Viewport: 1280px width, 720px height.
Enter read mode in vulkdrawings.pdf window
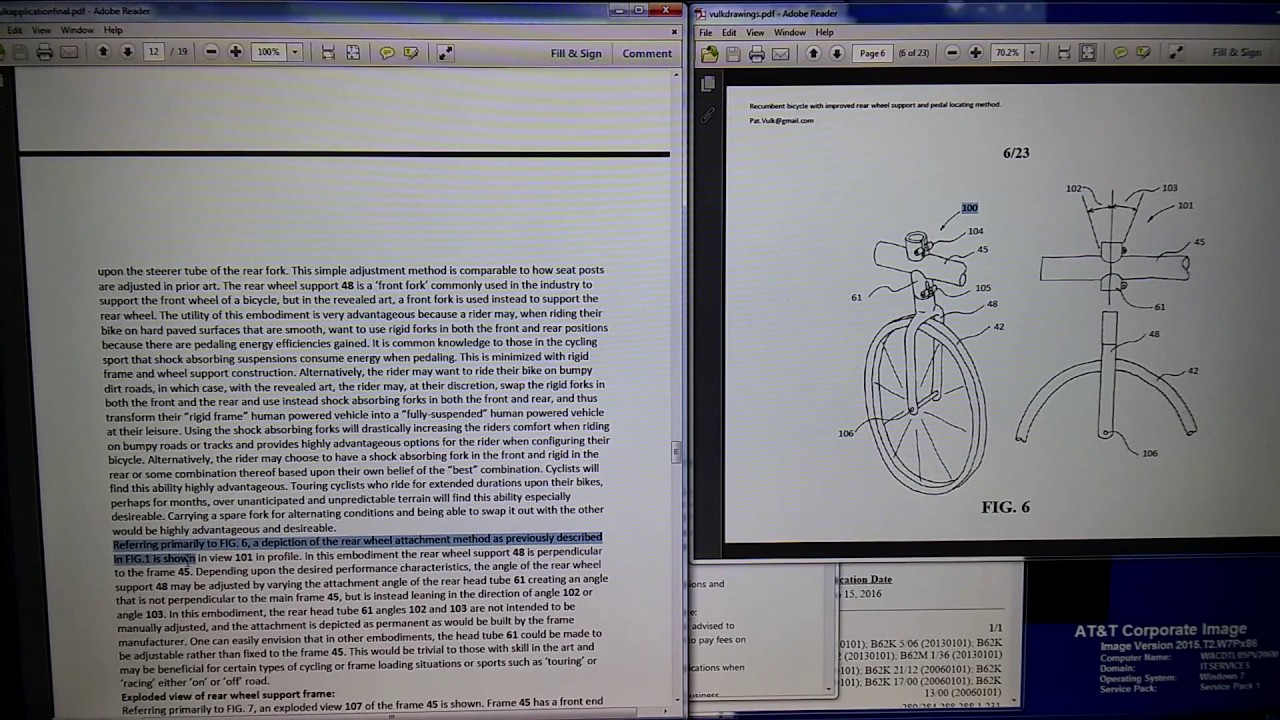click(x=1176, y=53)
